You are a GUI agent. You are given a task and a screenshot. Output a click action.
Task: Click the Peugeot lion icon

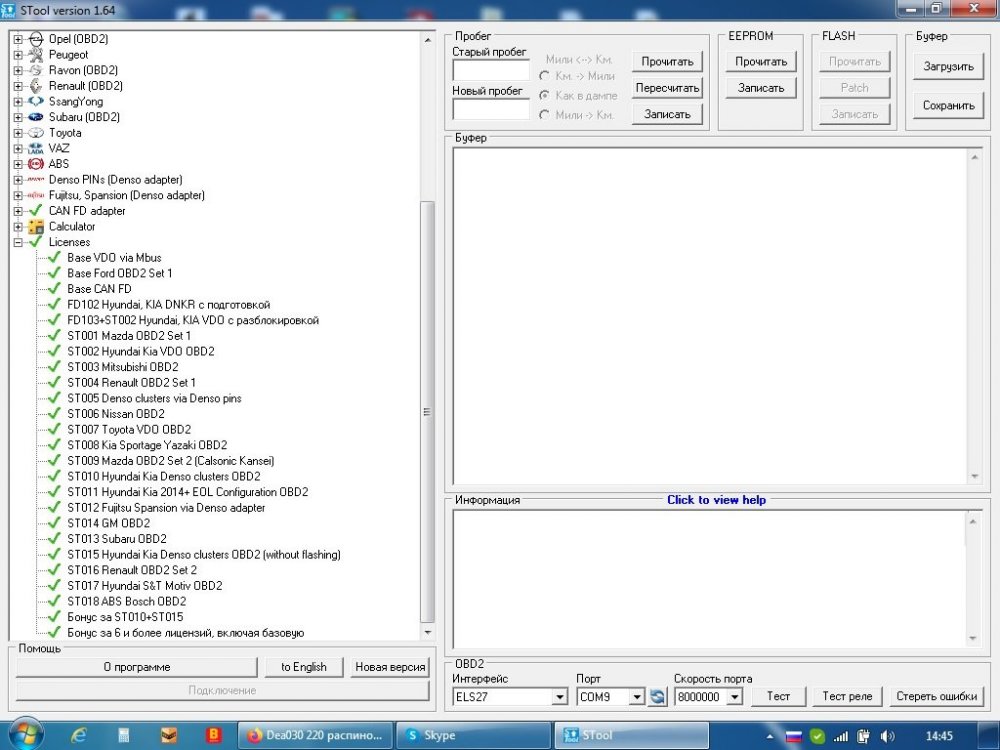click(x=36, y=55)
